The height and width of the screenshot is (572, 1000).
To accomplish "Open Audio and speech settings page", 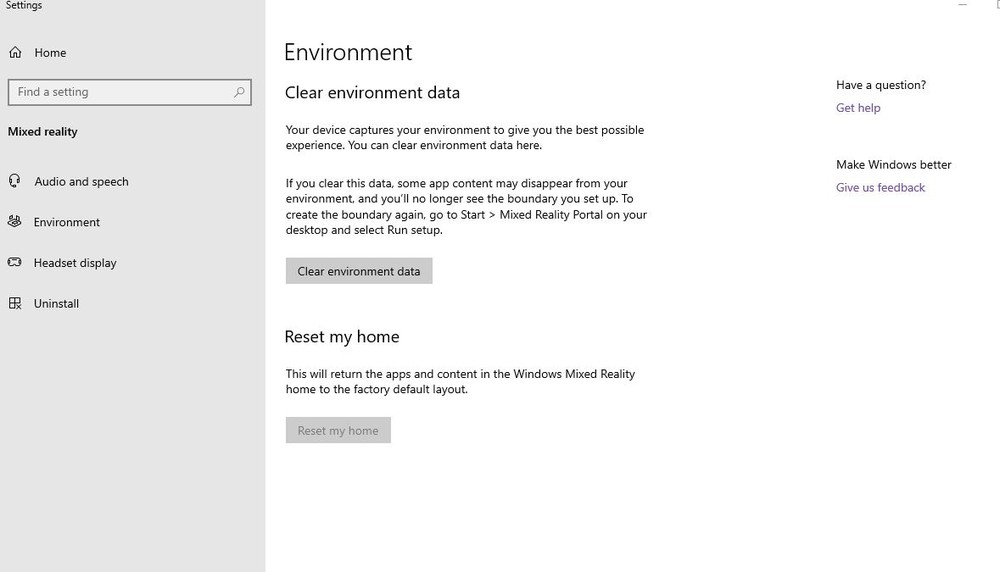I will point(81,182).
